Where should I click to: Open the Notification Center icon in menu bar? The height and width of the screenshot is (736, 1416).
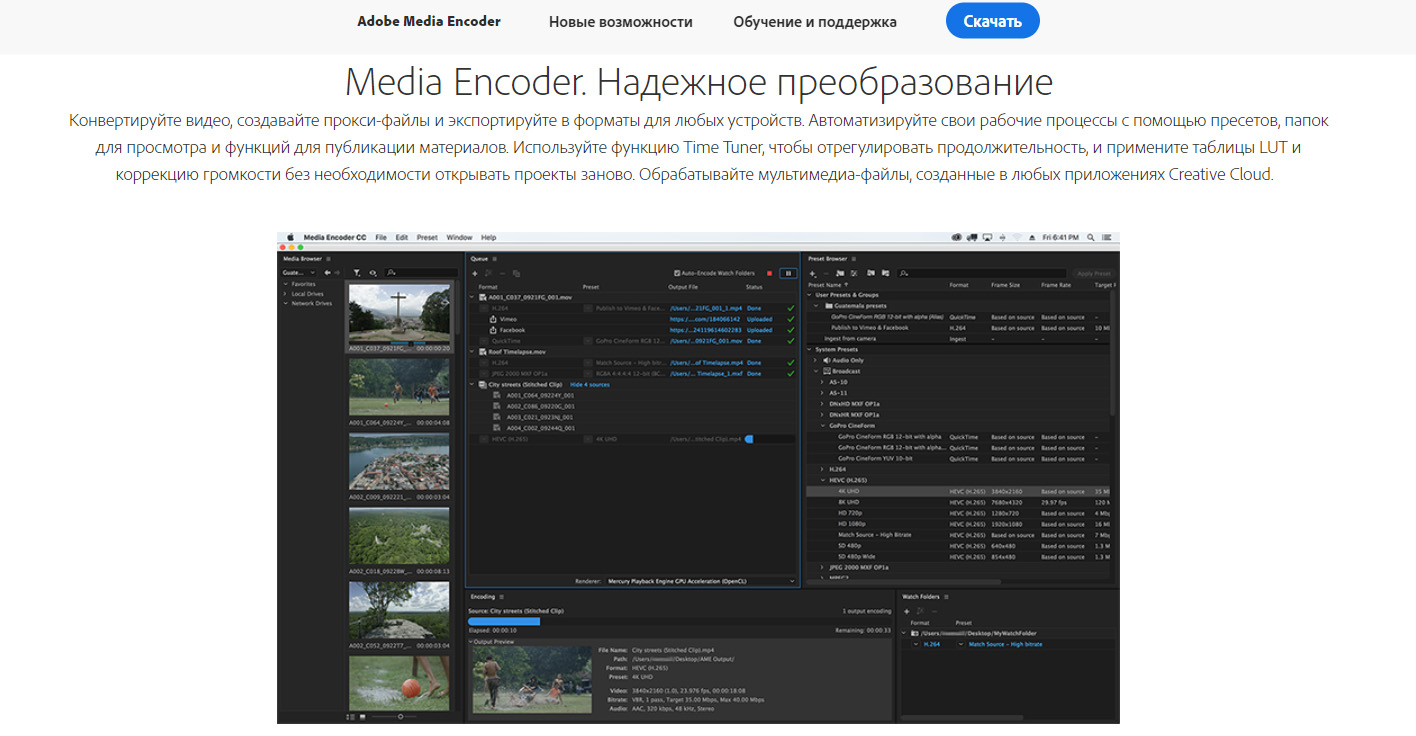(1107, 238)
